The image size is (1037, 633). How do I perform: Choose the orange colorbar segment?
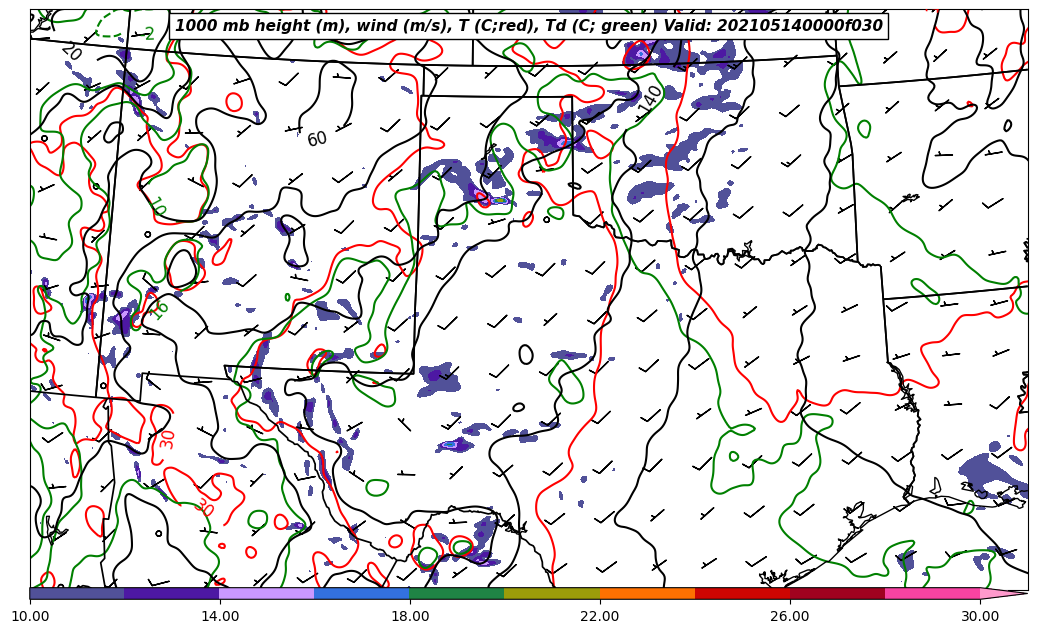click(x=646, y=593)
